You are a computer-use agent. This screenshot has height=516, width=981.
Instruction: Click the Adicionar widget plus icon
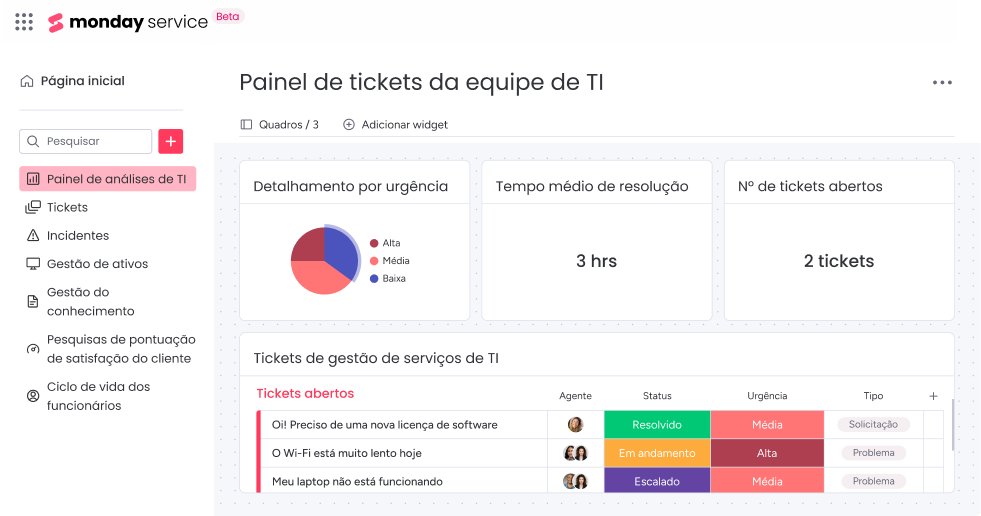point(349,125)
